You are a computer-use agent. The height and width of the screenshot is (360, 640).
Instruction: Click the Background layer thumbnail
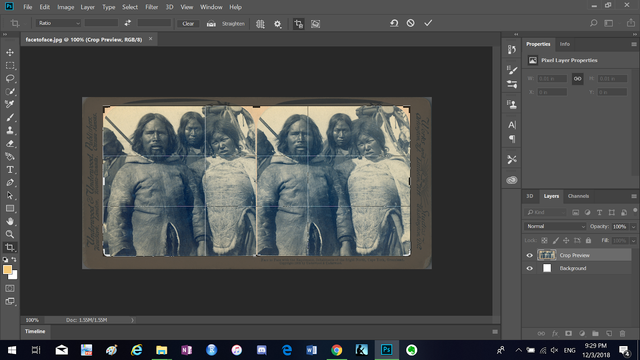pyautogui.click(x=547, y=268)
